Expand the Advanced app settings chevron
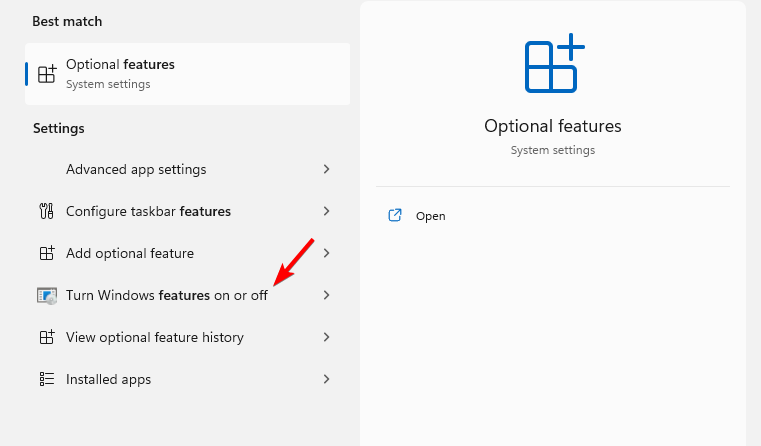Image resolution: width=761 pixels, height=446 pixels. (x=326, y=169)
